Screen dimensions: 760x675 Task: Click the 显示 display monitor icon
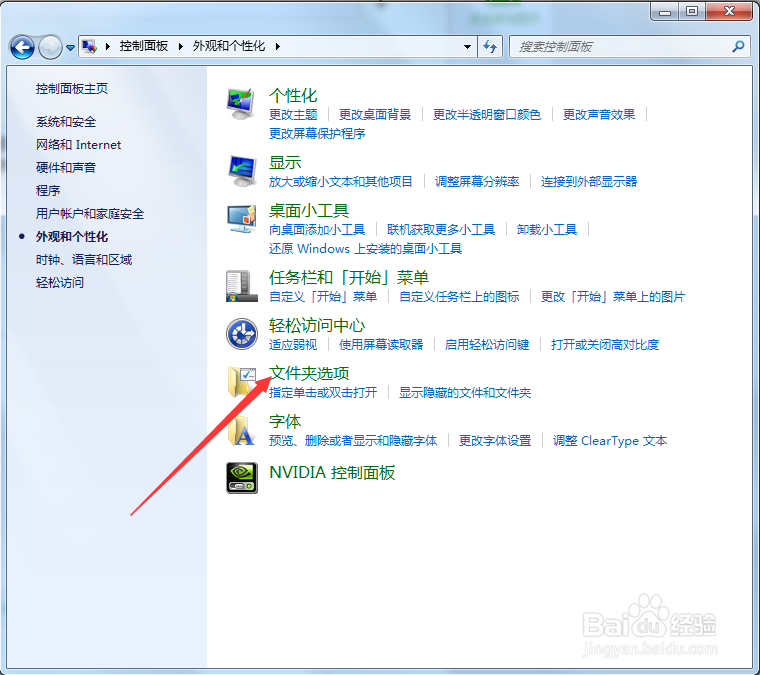pyautogui.click(x=242, y=171)
